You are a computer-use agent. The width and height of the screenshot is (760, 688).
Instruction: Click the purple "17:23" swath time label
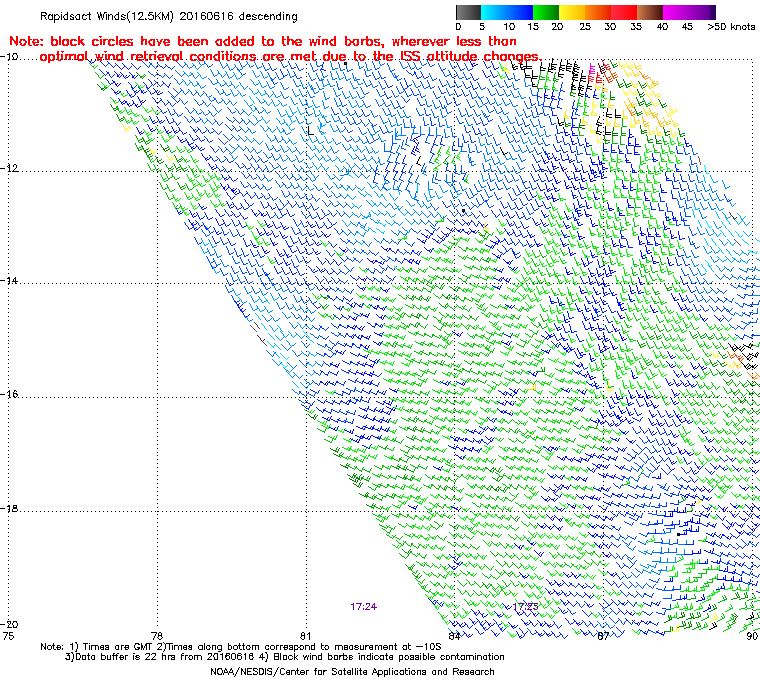tap(525, 607)
